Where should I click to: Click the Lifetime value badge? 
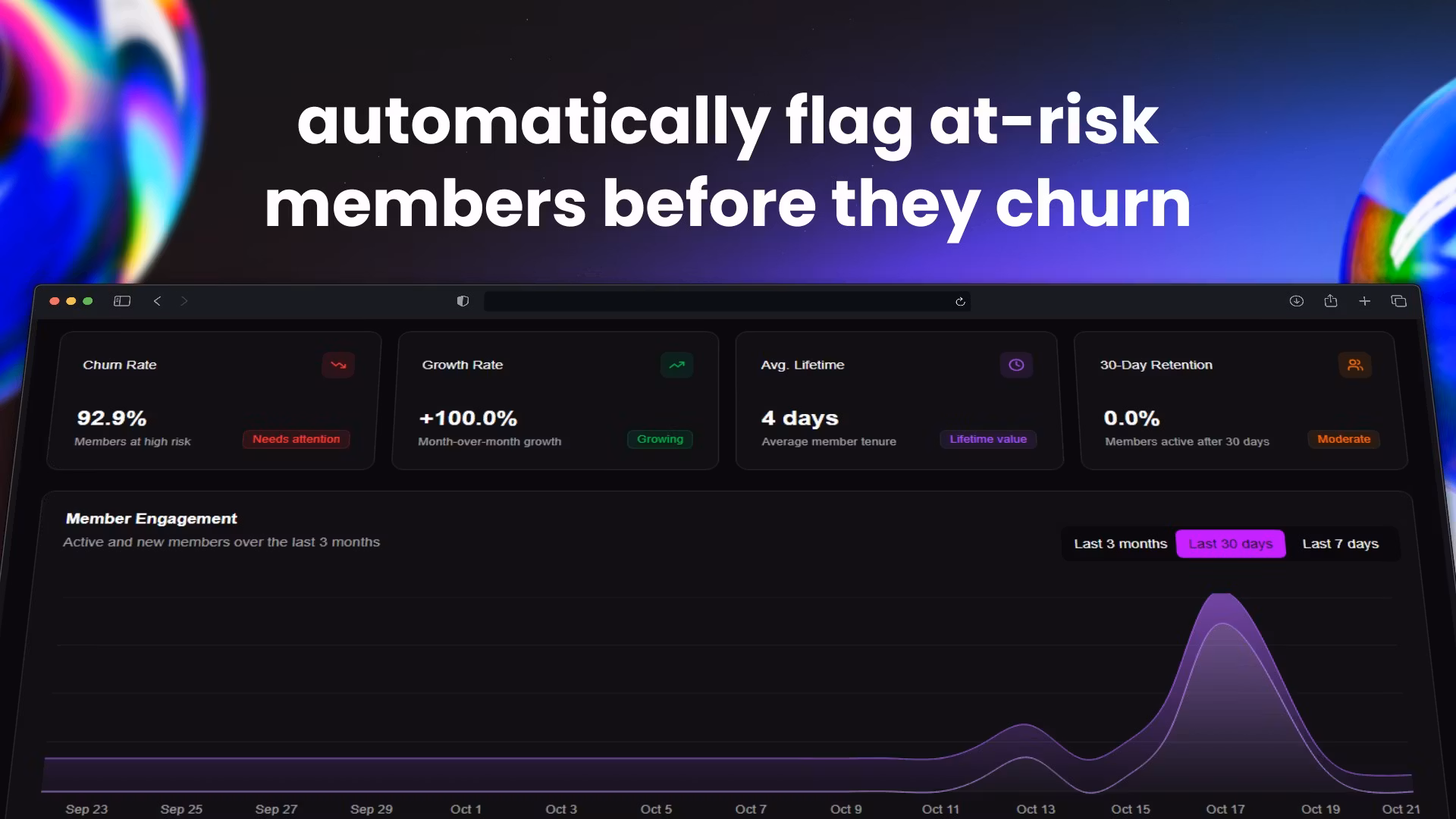[x=987, y=439]
